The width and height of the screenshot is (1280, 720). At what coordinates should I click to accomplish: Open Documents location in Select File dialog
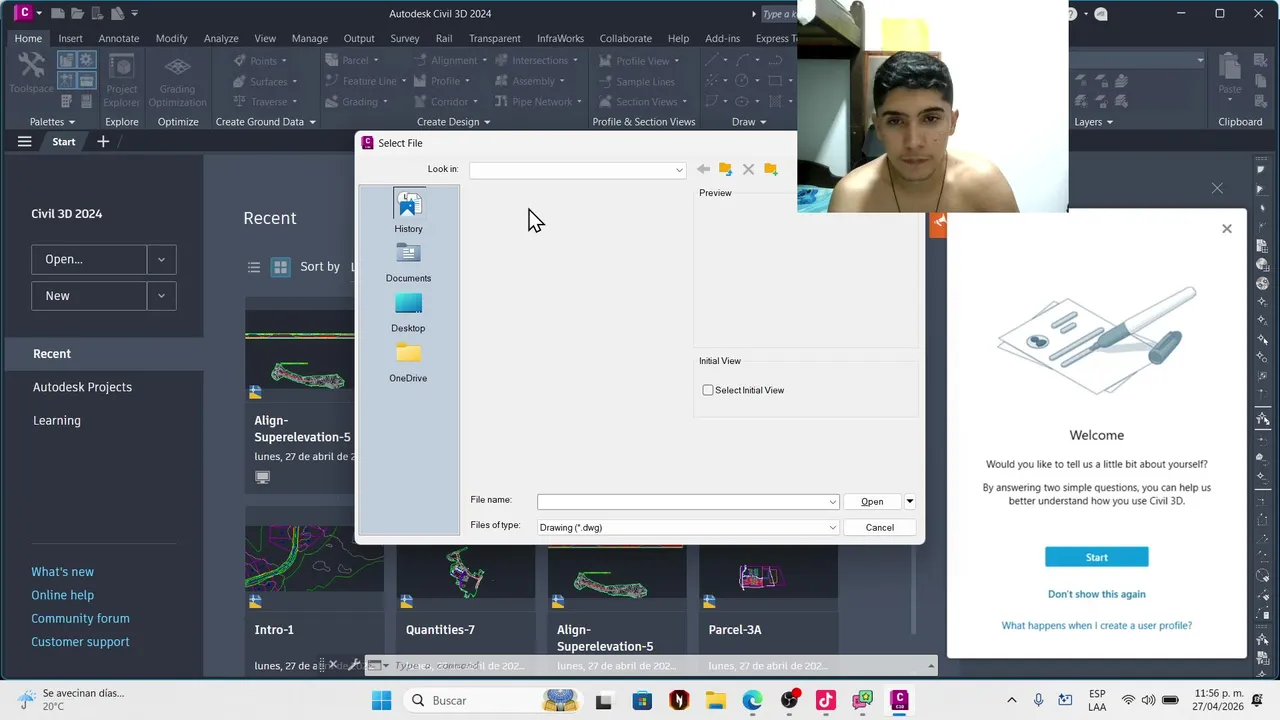coord(408,263)
